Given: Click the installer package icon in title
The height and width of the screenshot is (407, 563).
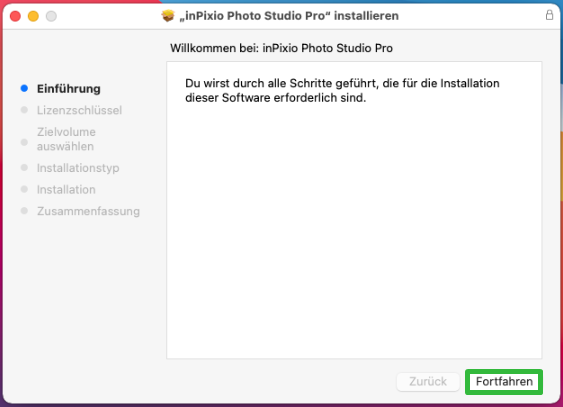Looking at the screenshot, I should (x=168, y=16).
